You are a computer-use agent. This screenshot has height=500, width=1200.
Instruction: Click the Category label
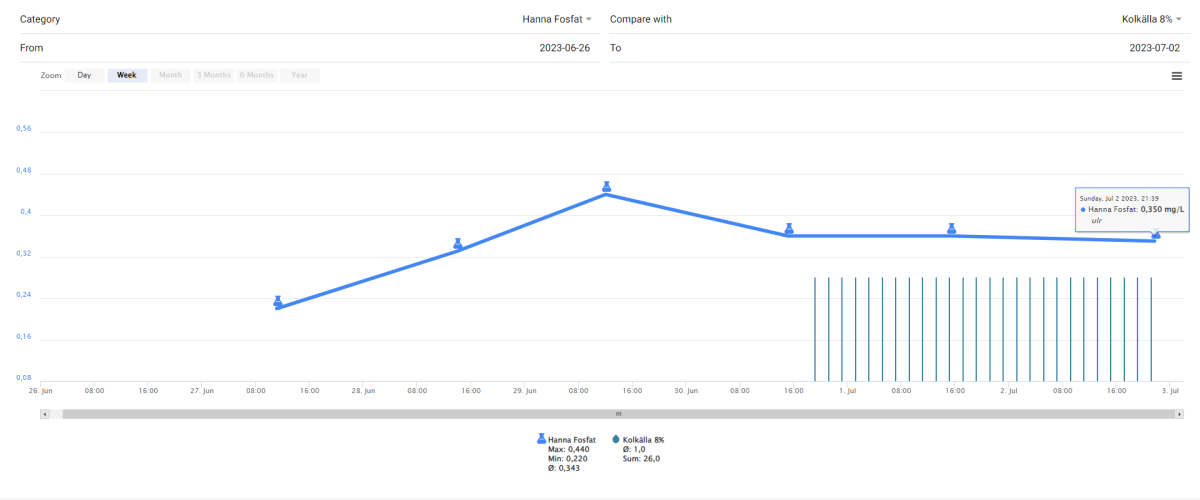[39, 19]
